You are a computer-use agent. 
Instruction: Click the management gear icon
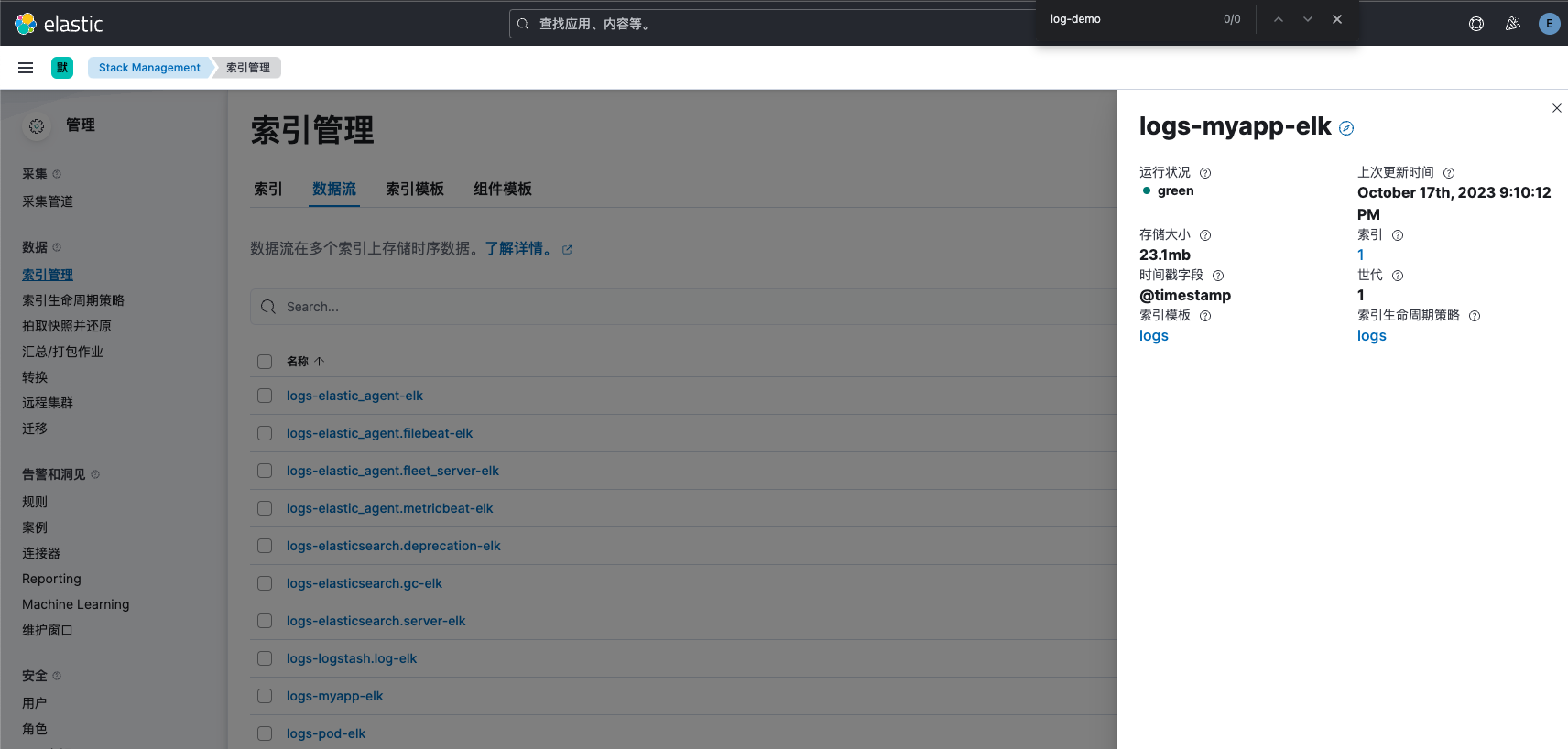tap(37, 126)
